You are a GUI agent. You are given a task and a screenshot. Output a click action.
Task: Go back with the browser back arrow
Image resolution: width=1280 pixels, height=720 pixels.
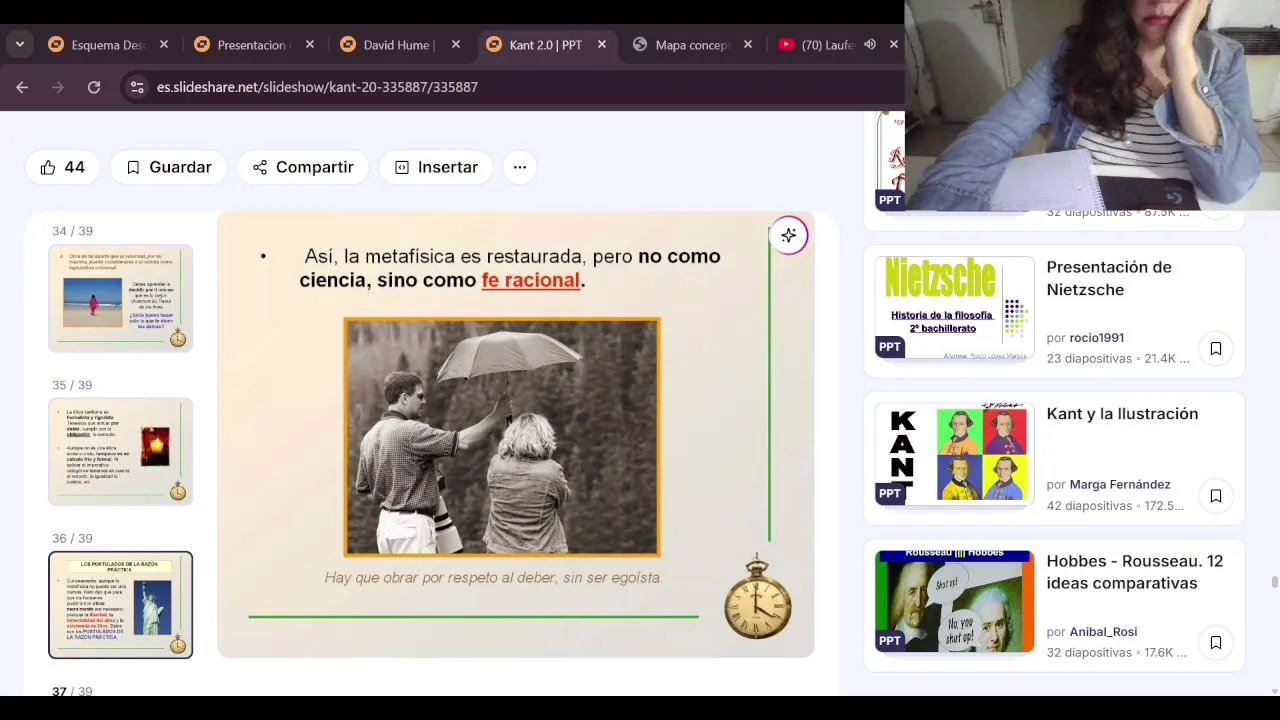tap(22, 87)
